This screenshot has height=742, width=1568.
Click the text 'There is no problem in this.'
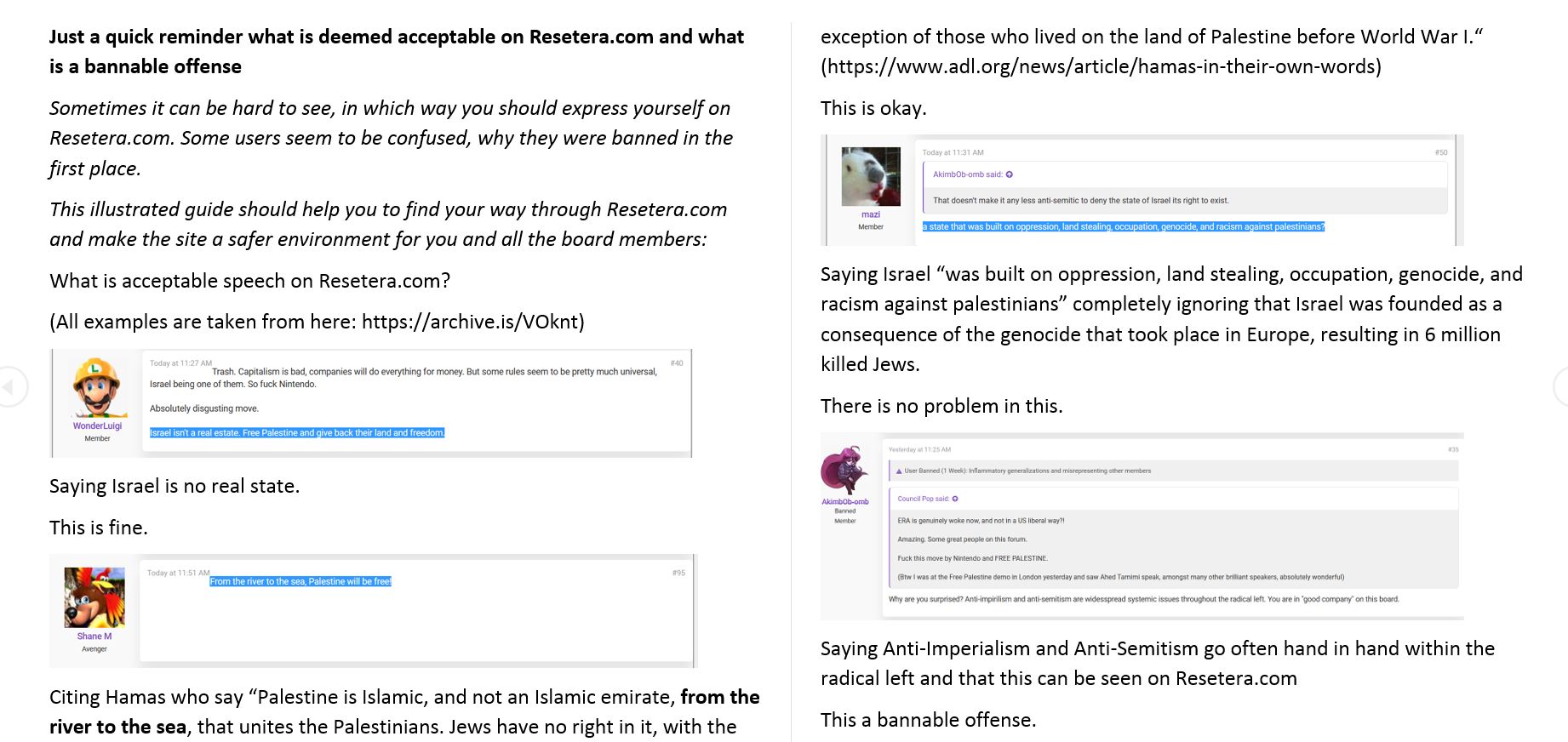pyautogui.click(x=941, y=406)
